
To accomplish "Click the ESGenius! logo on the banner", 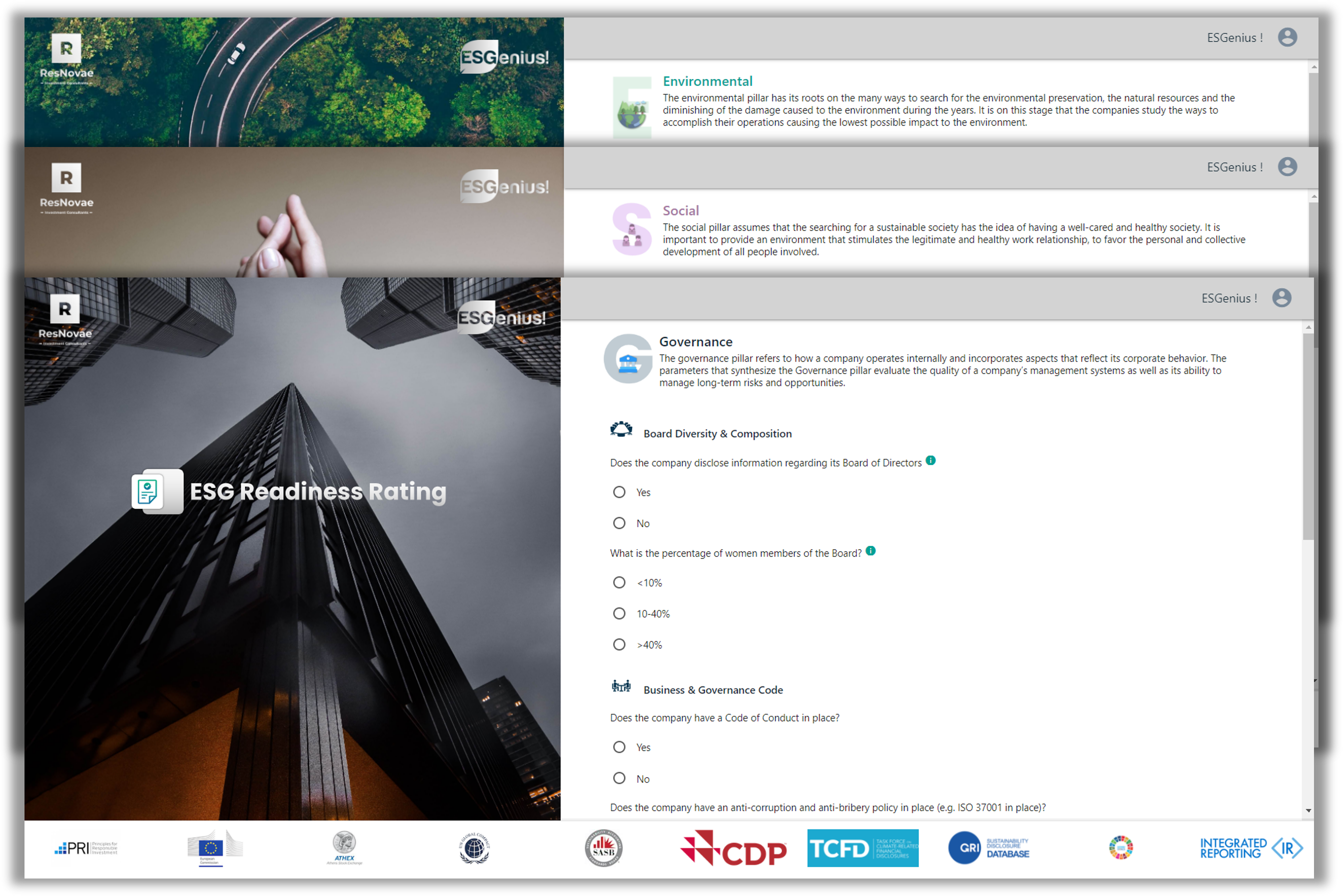I will tap(503, 316).
